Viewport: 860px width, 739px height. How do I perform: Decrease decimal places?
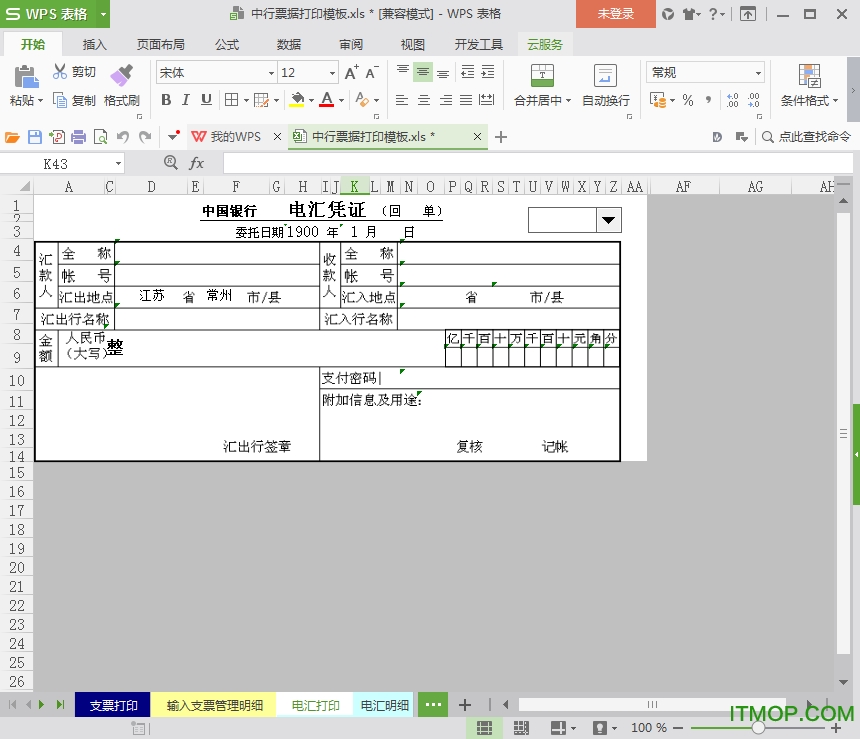tap(754, 100)
